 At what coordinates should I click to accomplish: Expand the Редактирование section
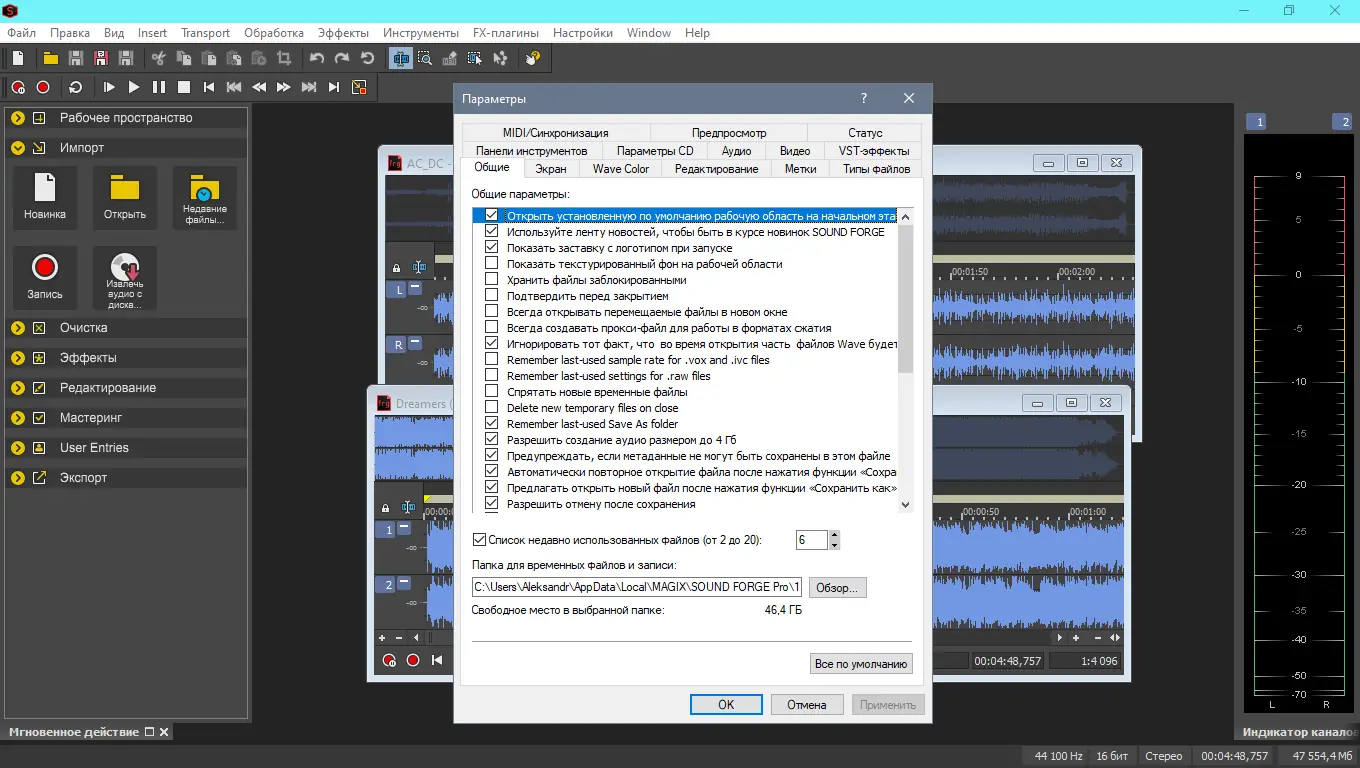[18, 388]
